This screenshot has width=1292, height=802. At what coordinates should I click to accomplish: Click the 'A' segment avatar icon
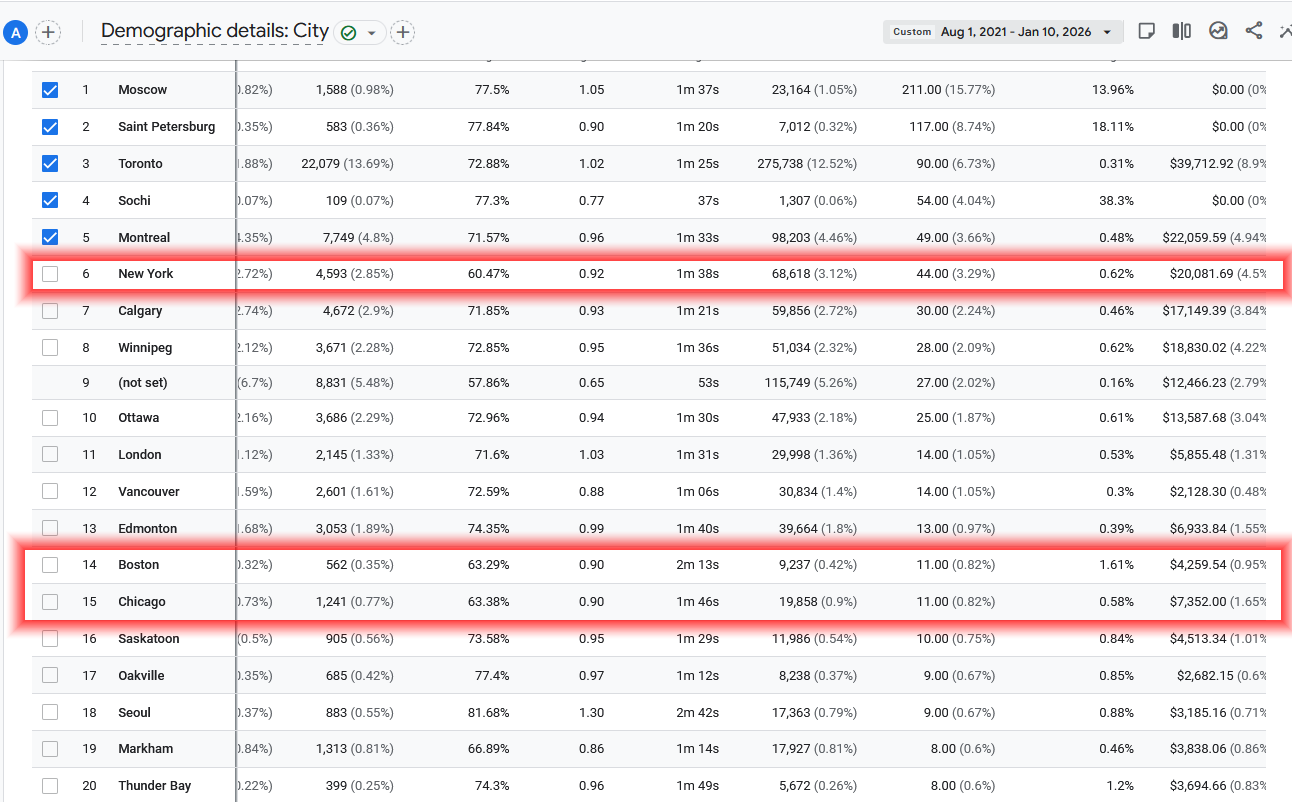(15, 33)
